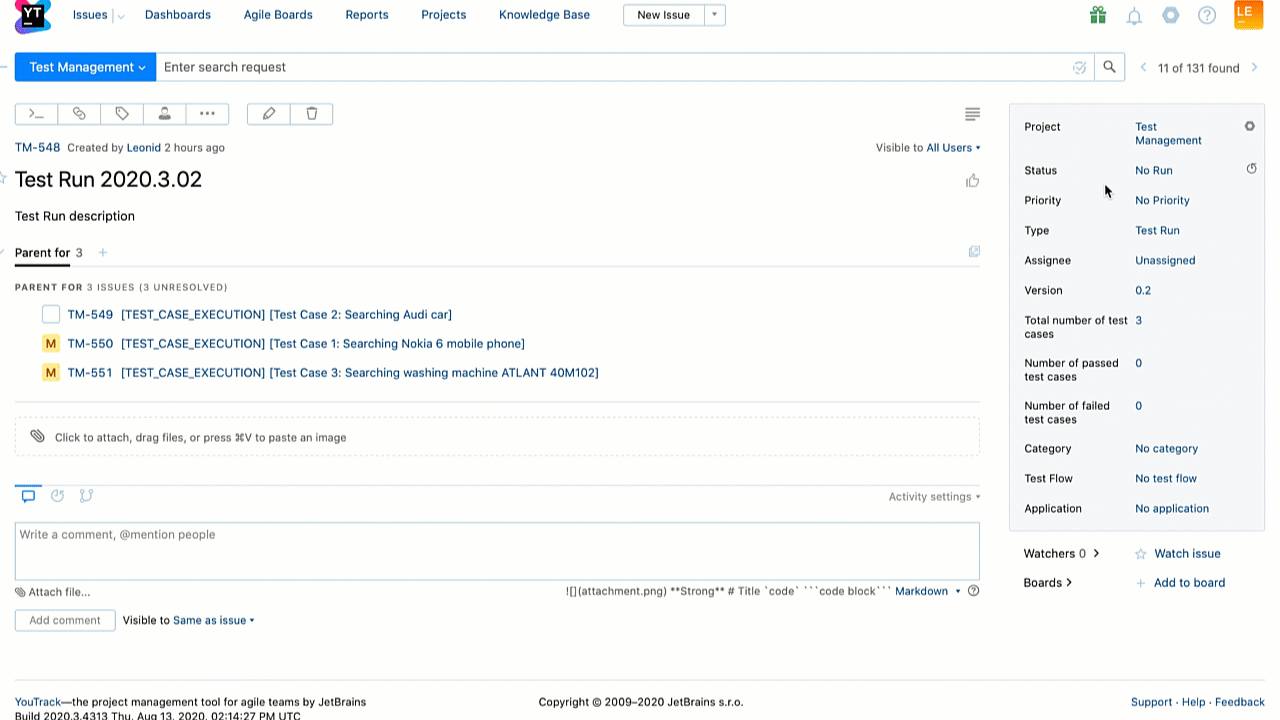Screen dimensions: 1280x720
Task: Click the delete trash icon
Action: click(311, 114)
